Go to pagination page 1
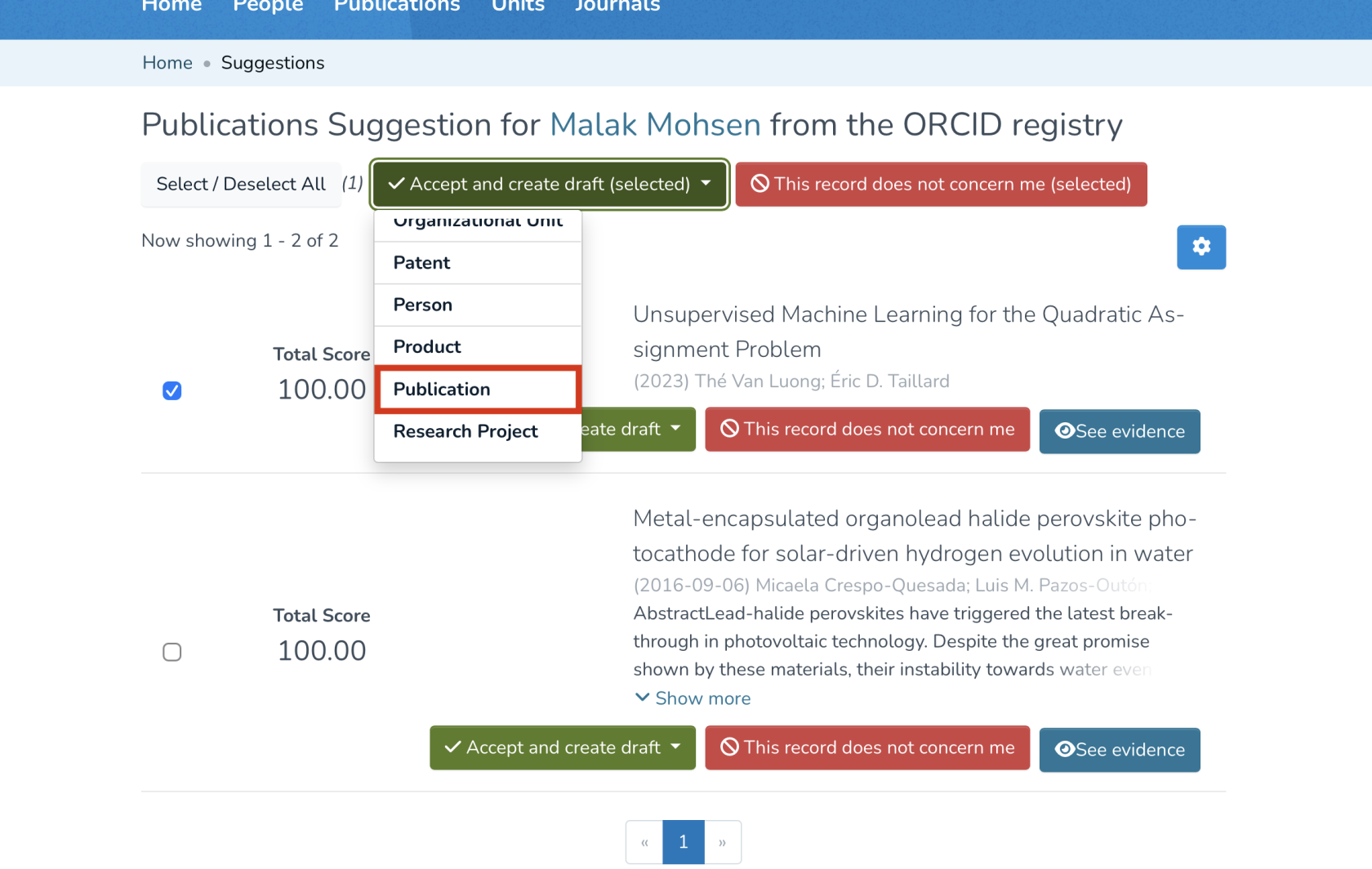 tap(684, 841)
